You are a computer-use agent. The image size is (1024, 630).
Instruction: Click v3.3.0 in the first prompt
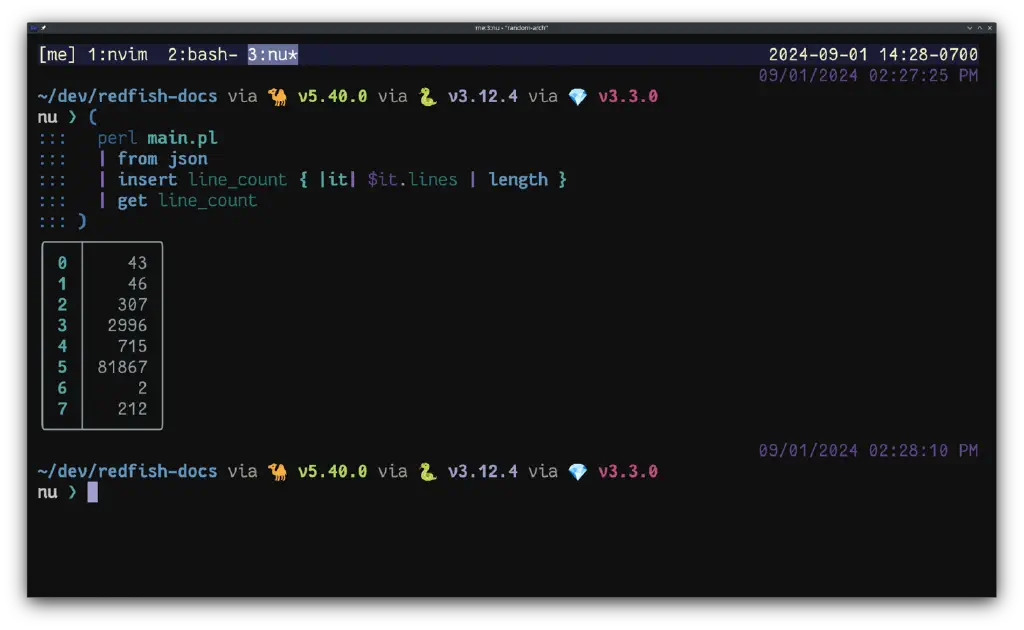[628, 97]
